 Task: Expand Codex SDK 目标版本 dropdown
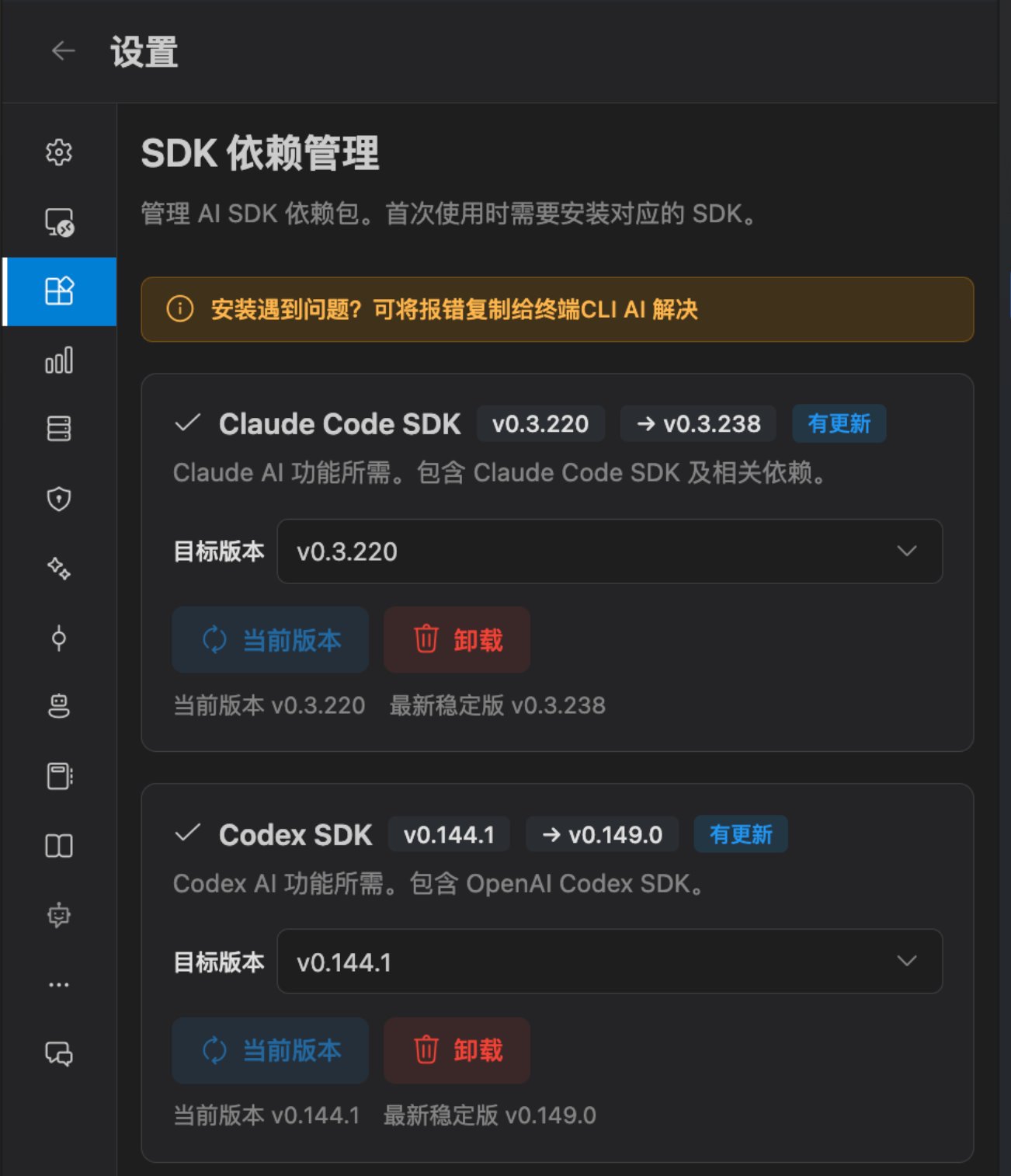click(610, 962)
